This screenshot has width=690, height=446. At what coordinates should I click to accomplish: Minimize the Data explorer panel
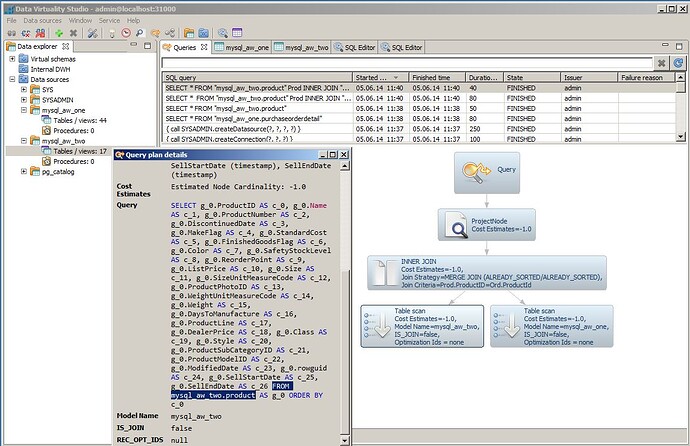click(134, 45)
